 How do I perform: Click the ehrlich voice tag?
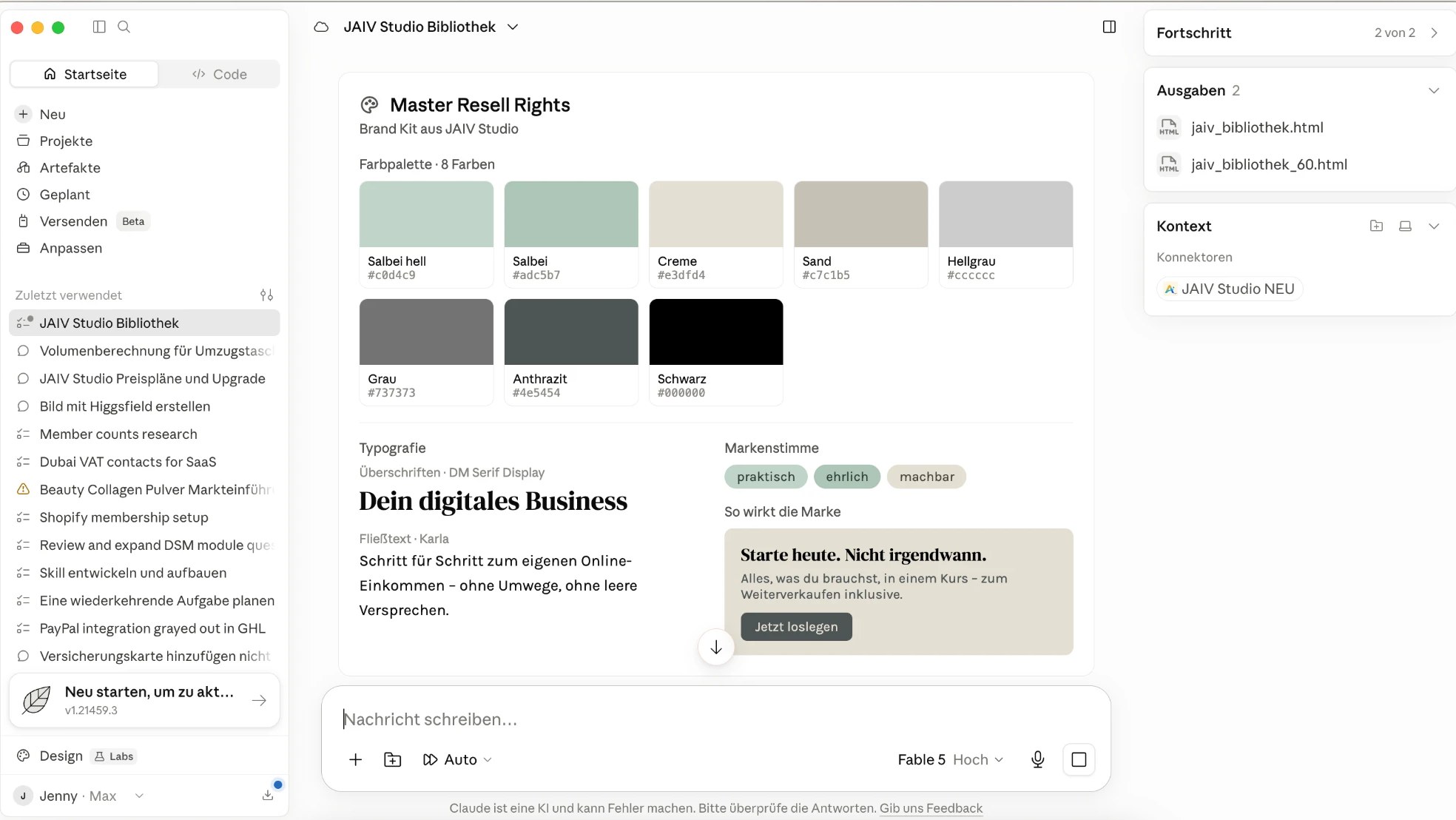click(847, 477)
